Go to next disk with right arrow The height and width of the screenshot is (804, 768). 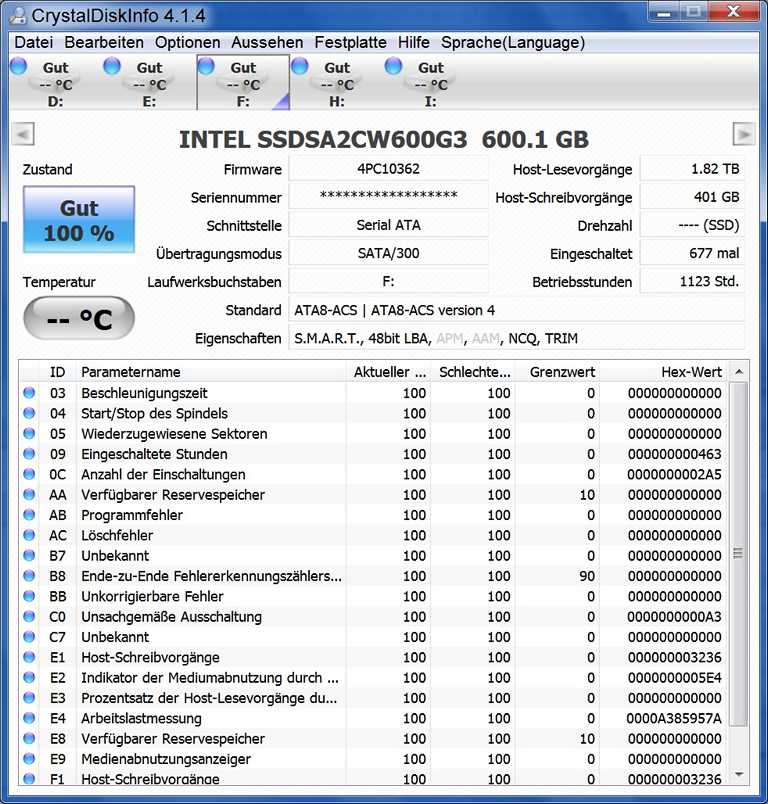744,135
